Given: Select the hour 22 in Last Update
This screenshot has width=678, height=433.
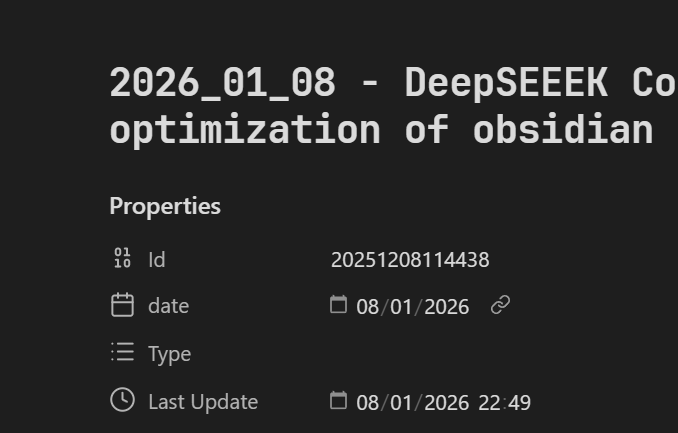Looking at the screenshot, I should [x=489, y=403].
